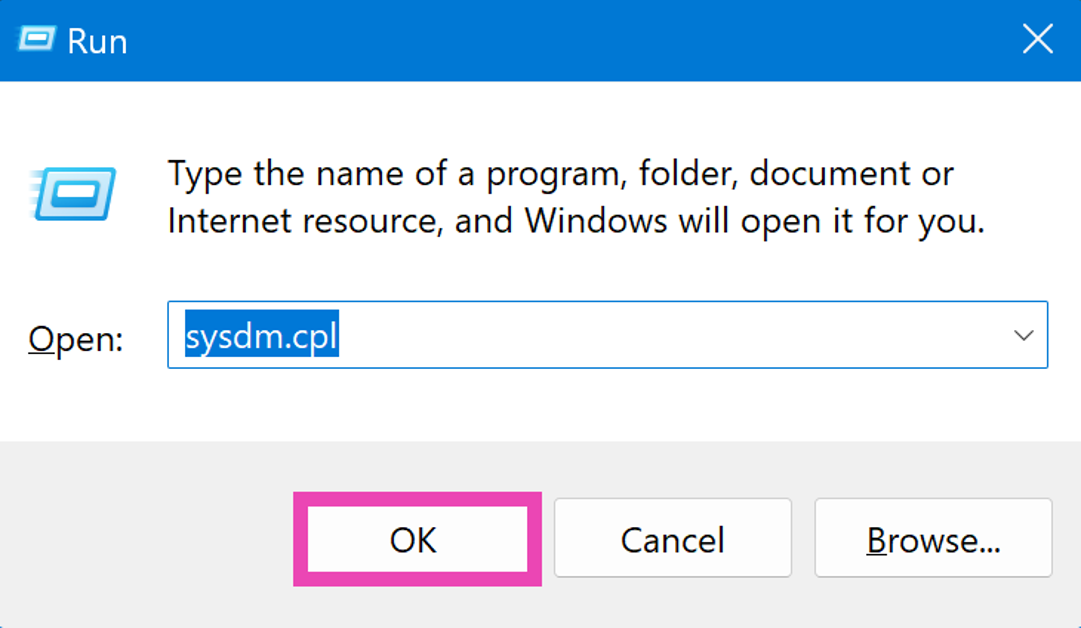The width and height of the screenshot is (1081, 628).
Task: Click the "Open:" label
Action: click(x=75, y=340)
